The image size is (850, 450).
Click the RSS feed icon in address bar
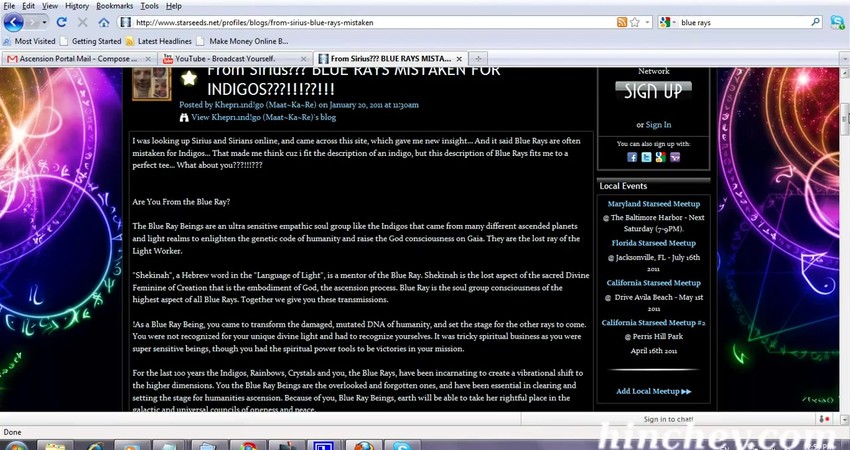click(x=622, y=22)
